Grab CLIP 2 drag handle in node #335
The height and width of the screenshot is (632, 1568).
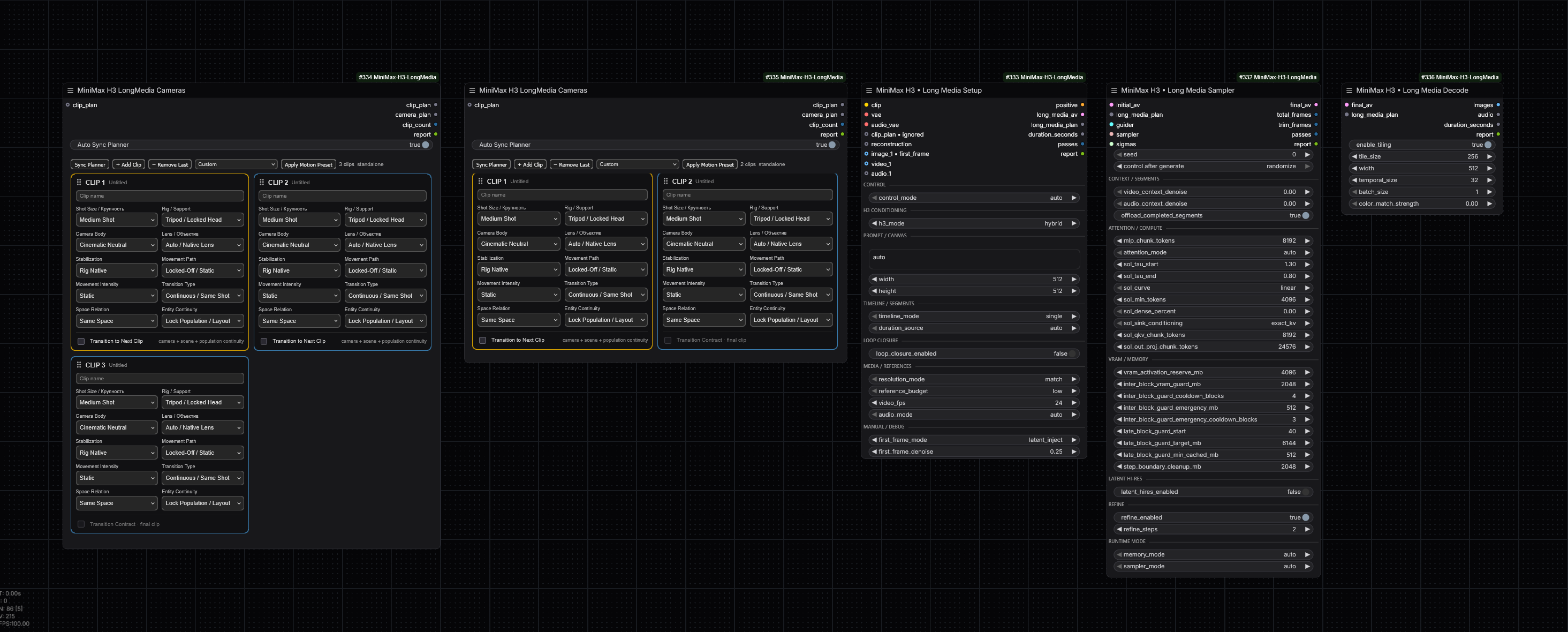pyautogui.click(x=666, y=181)
